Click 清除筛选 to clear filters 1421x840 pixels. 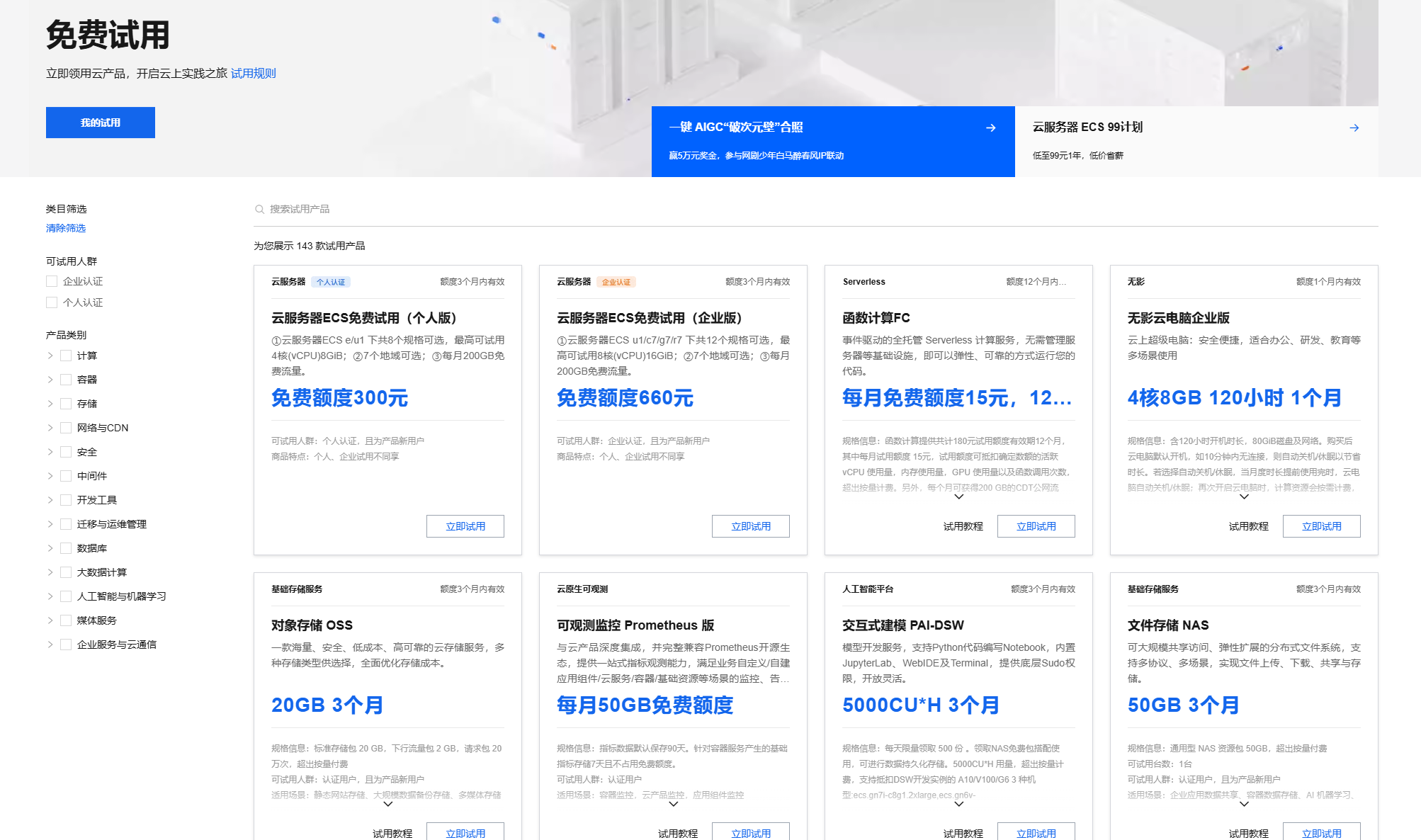click(x=66, y=228)
